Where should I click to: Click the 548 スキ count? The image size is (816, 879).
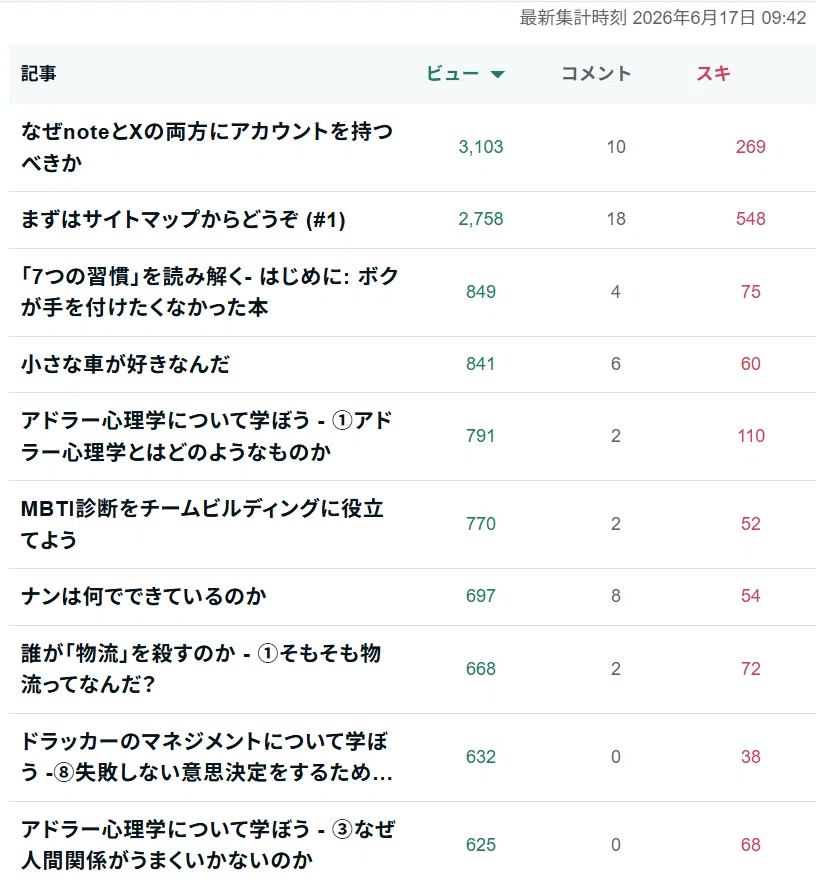750,219
